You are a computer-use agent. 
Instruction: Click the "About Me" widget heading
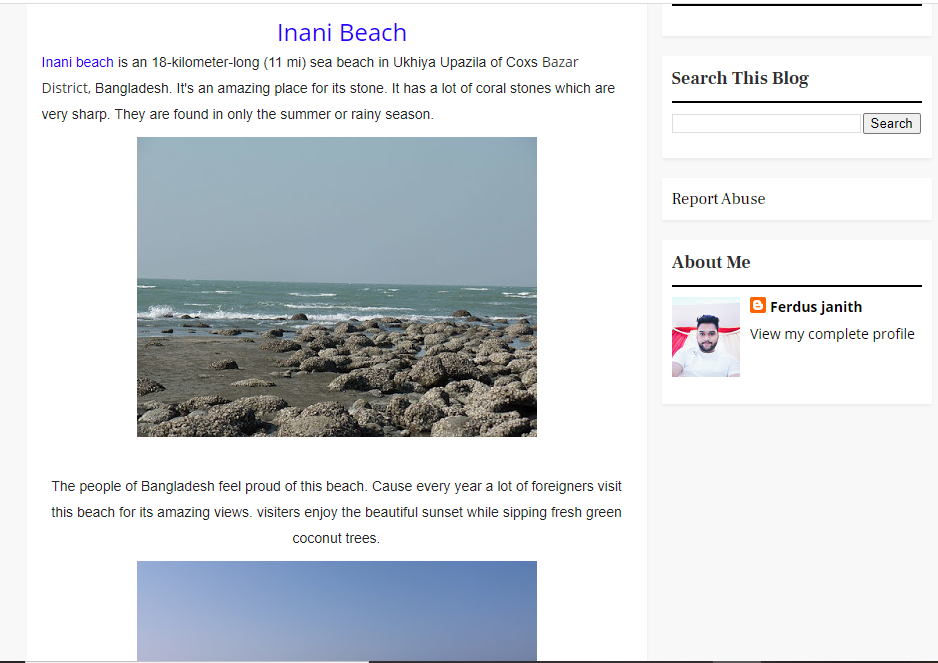coord(710,262)
